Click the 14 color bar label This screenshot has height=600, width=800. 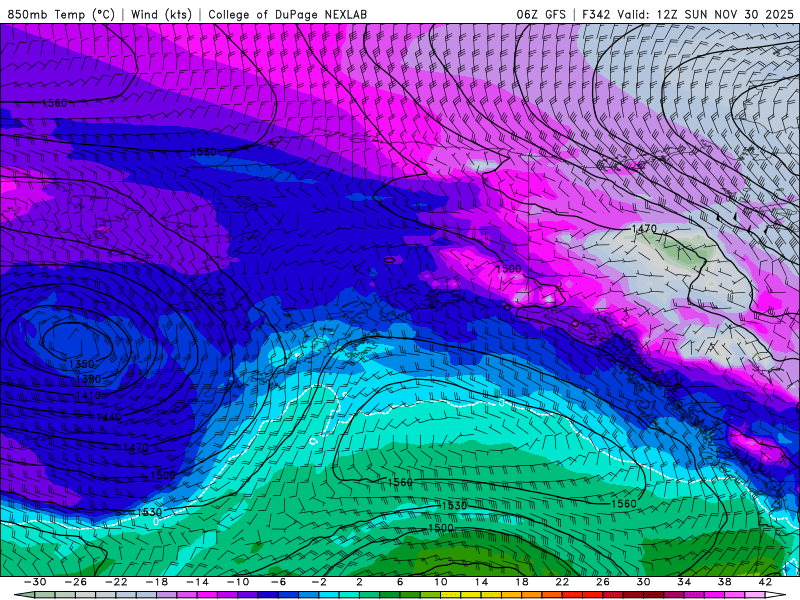coord(481,582)
